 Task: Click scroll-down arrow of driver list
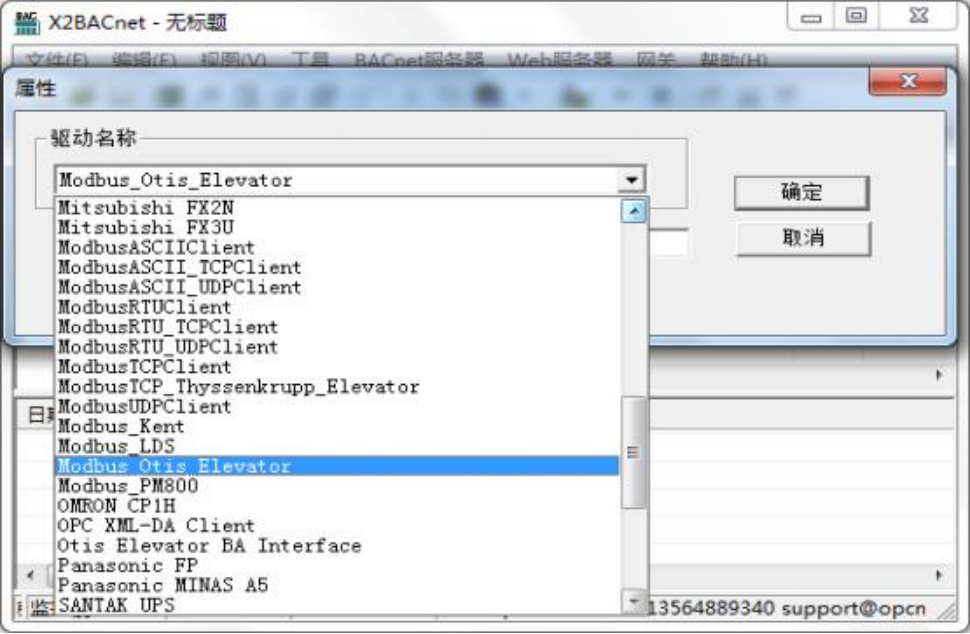[633, 601]
